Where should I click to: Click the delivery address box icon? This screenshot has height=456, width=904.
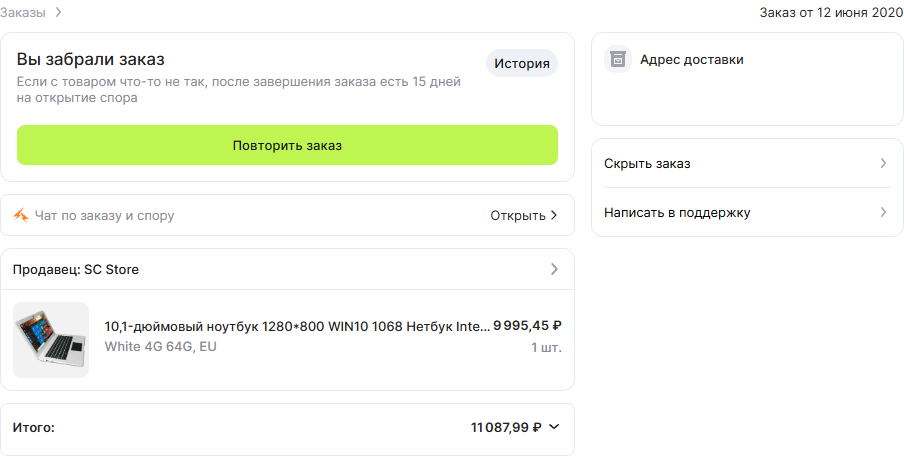(618, 59)
